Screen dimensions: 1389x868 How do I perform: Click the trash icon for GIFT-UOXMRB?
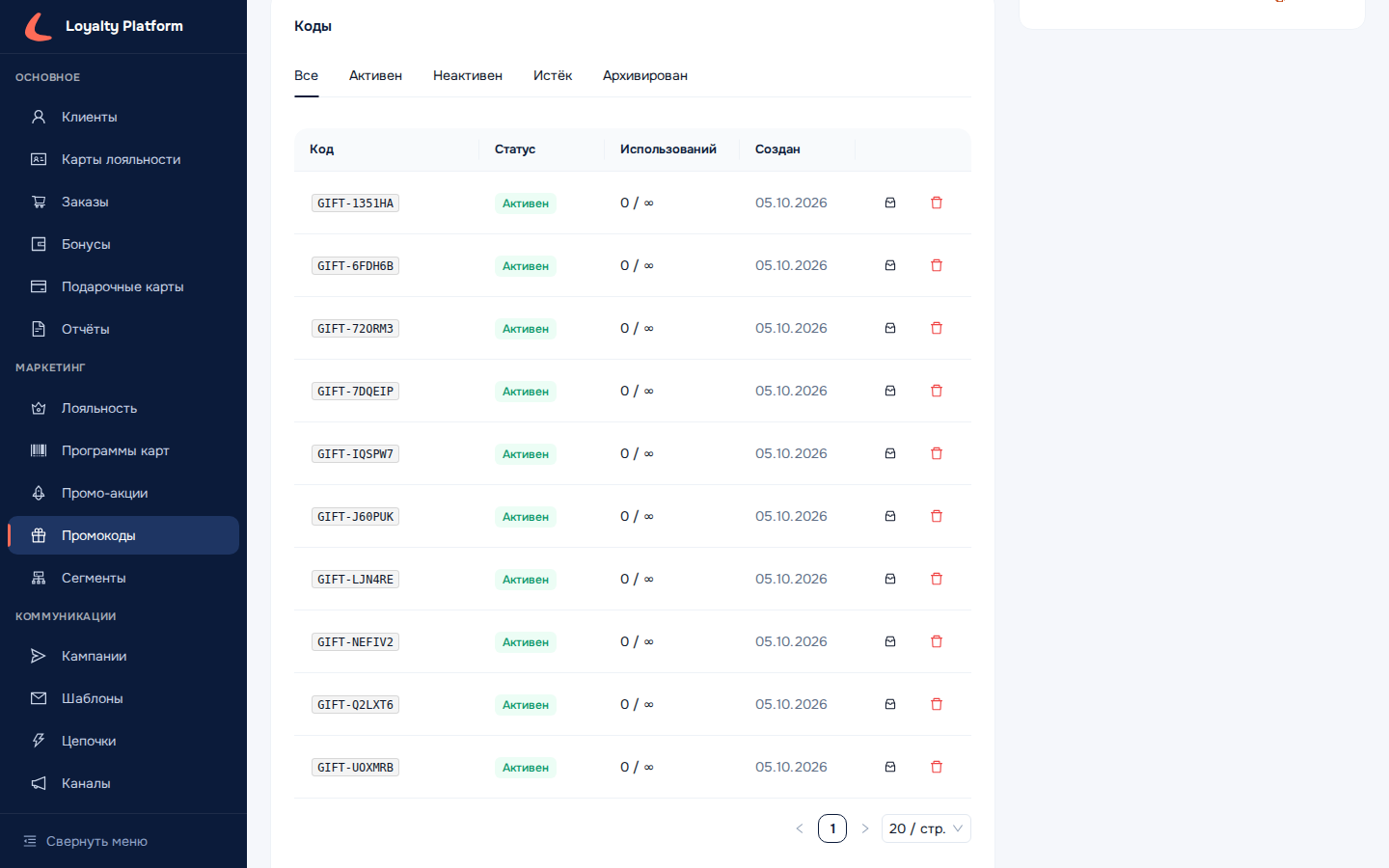(x=937, y=767)
